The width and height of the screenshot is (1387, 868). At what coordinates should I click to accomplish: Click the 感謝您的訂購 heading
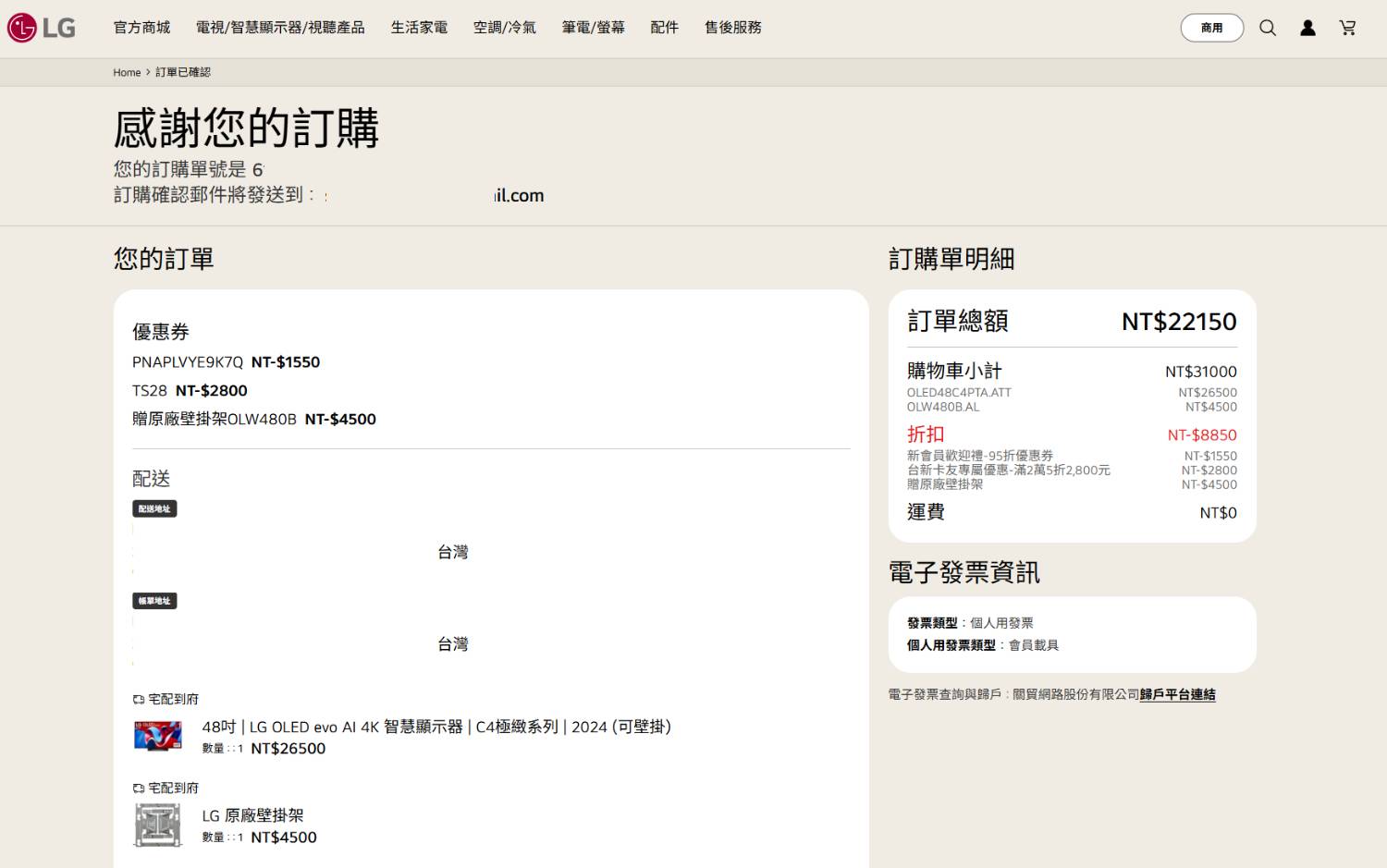click(x=246, y=128)
